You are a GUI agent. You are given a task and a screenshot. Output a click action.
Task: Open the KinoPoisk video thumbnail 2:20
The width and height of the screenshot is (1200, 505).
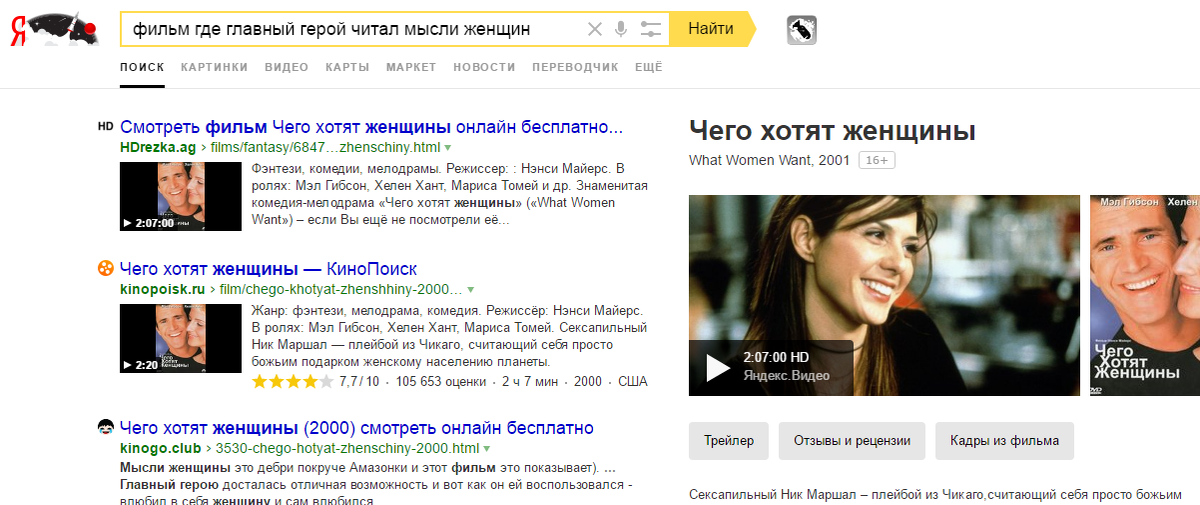coord(180,338)
